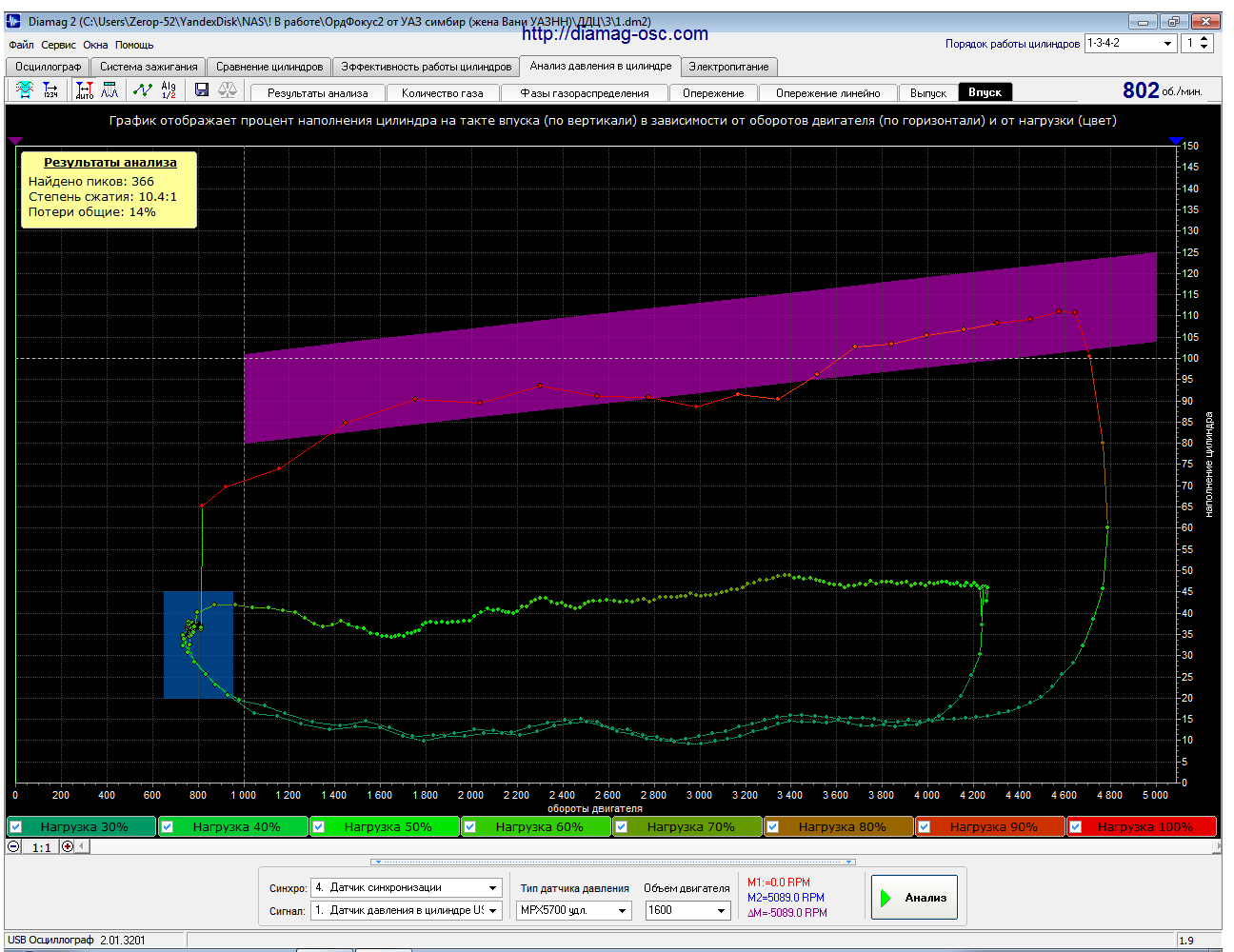Click the Alg 1/2 algorithm icon

click(x=169, y=89)
